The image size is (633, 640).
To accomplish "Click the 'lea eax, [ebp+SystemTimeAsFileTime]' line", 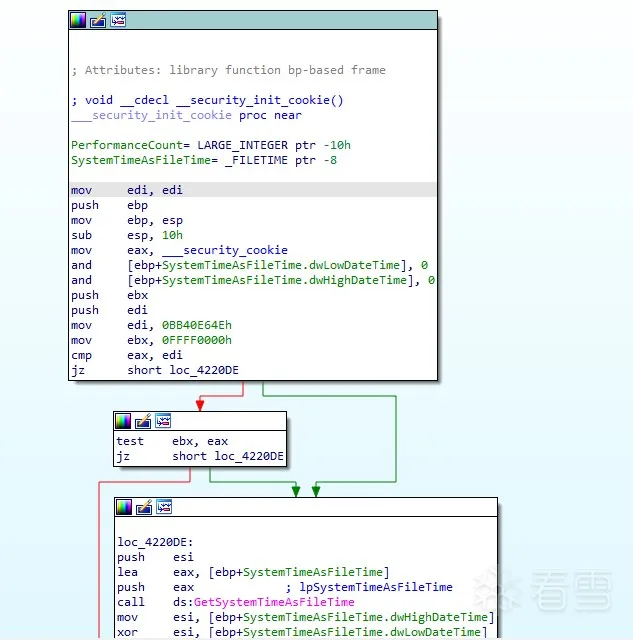I will point(253,572).
